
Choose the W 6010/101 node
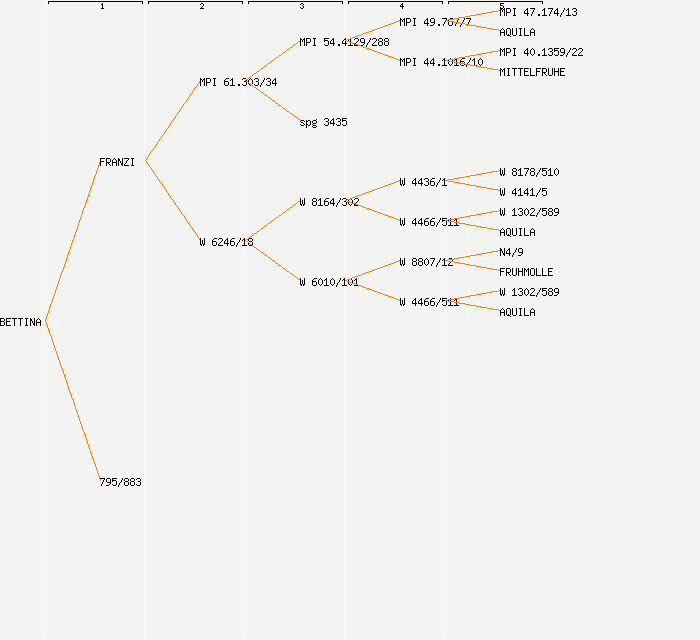pos(329,282)
